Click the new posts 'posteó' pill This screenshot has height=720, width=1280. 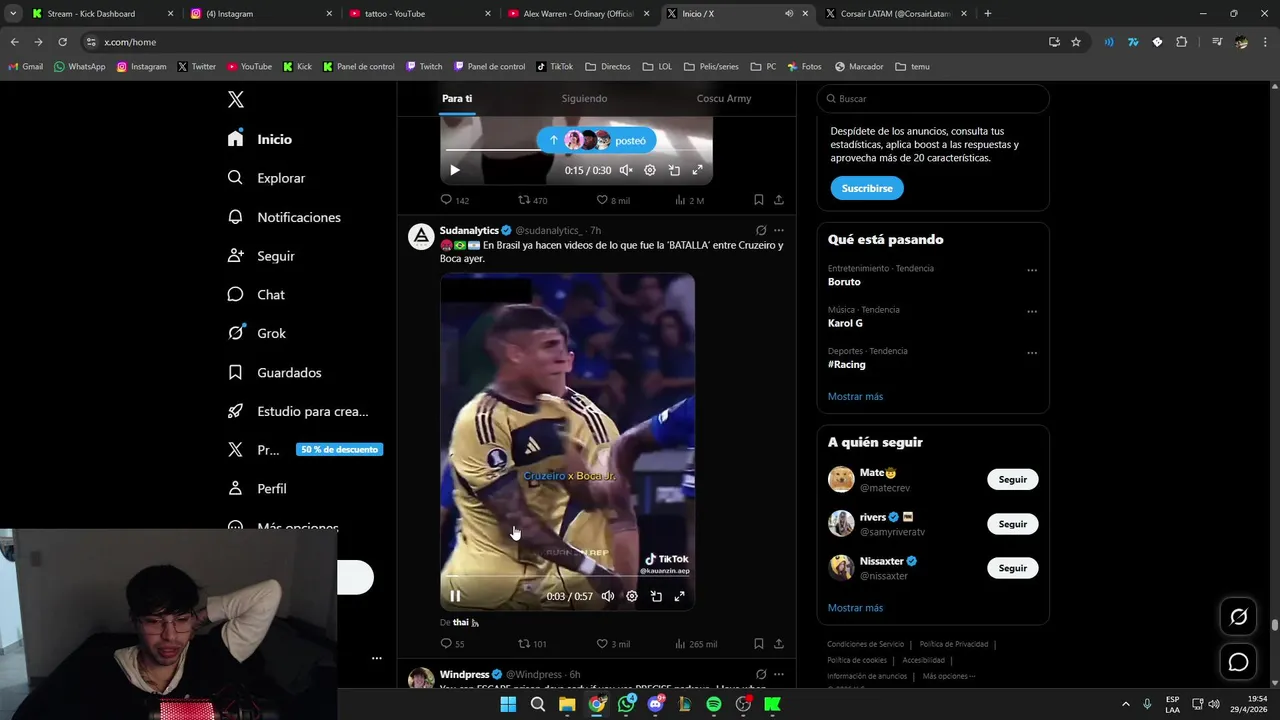point(596,141)
